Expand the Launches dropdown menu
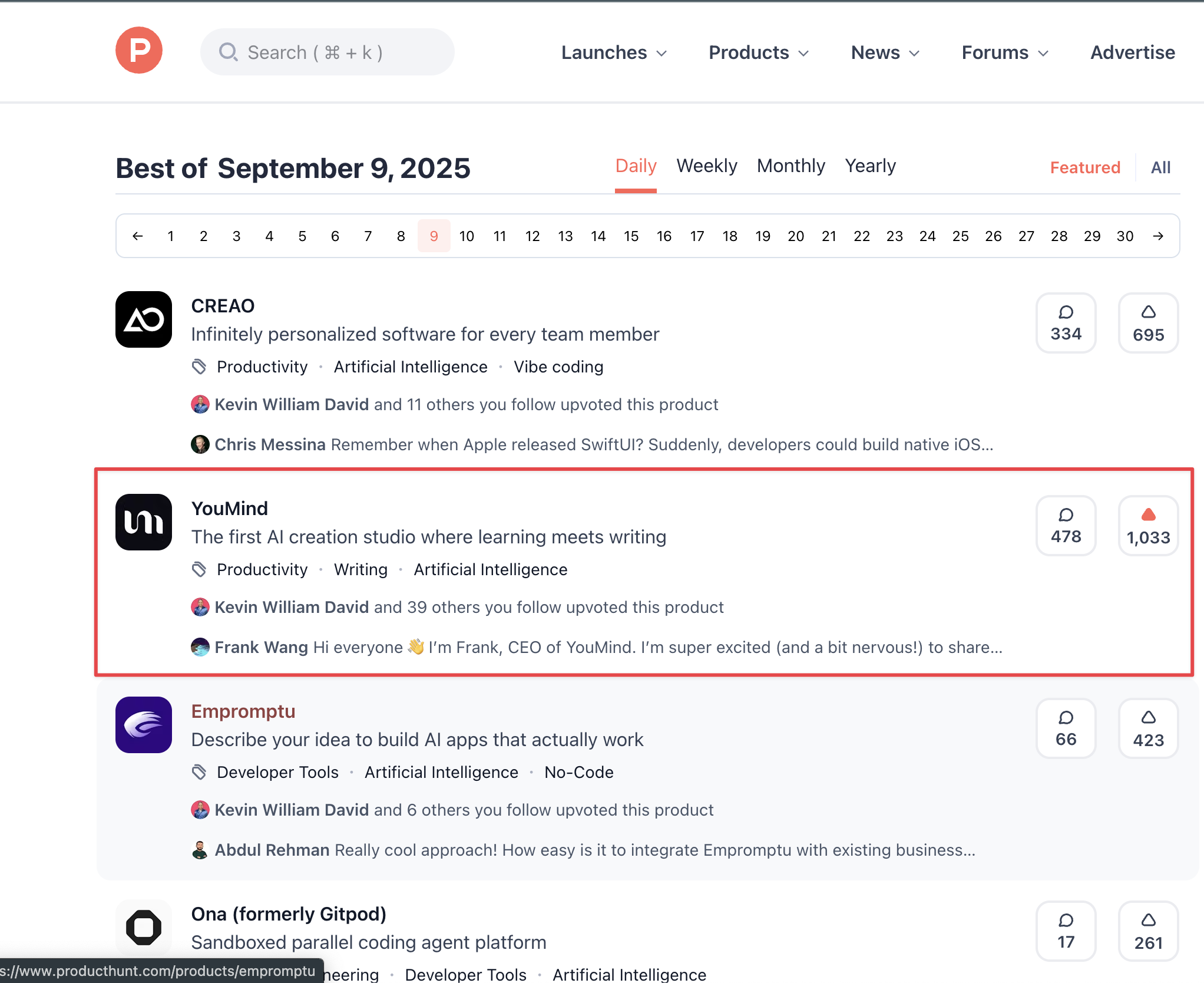The height and width of the screenshot is (983, 1204). pos(614,52)
